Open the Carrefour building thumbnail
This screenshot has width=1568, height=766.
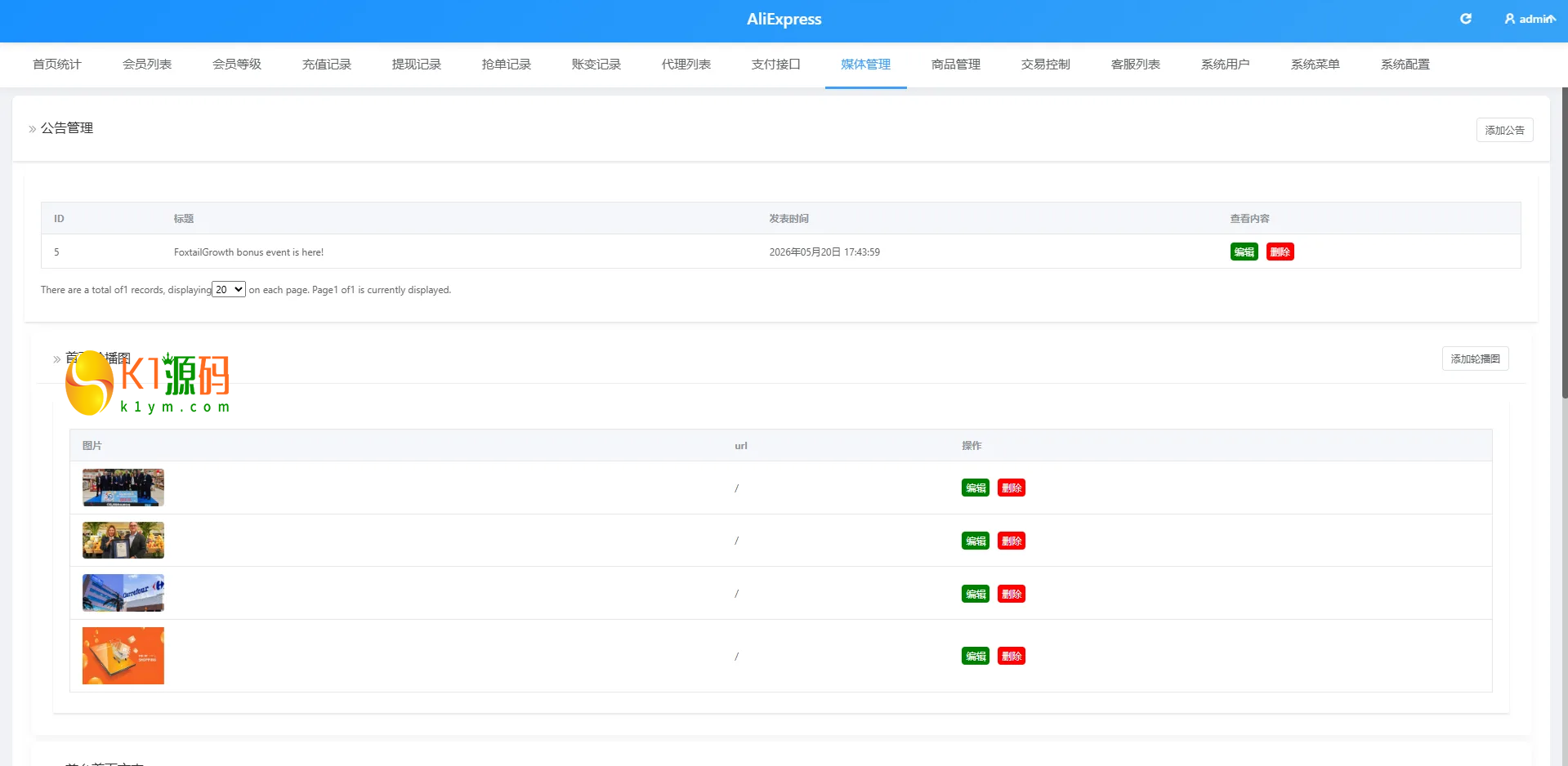pyautogui.click(x=123, y=593)
